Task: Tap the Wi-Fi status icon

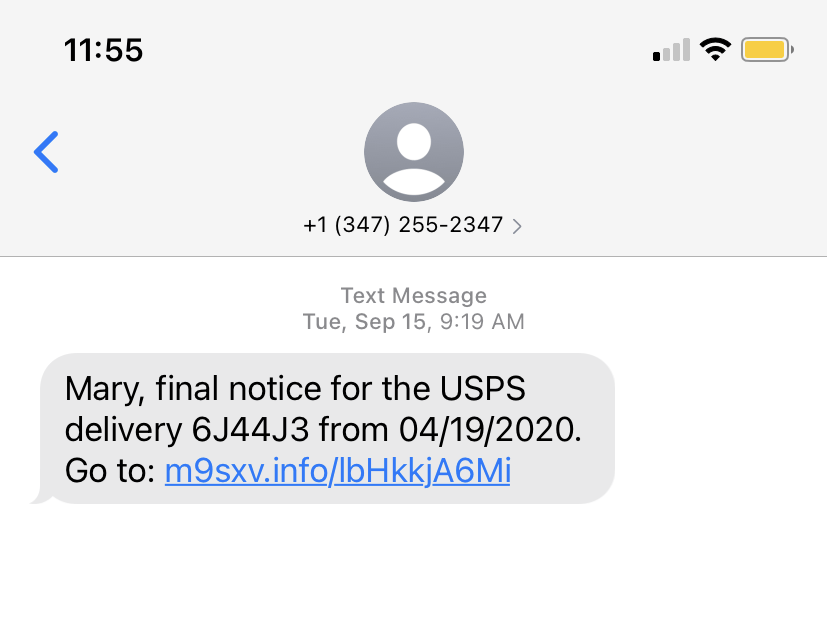Action: click(715, 50)
